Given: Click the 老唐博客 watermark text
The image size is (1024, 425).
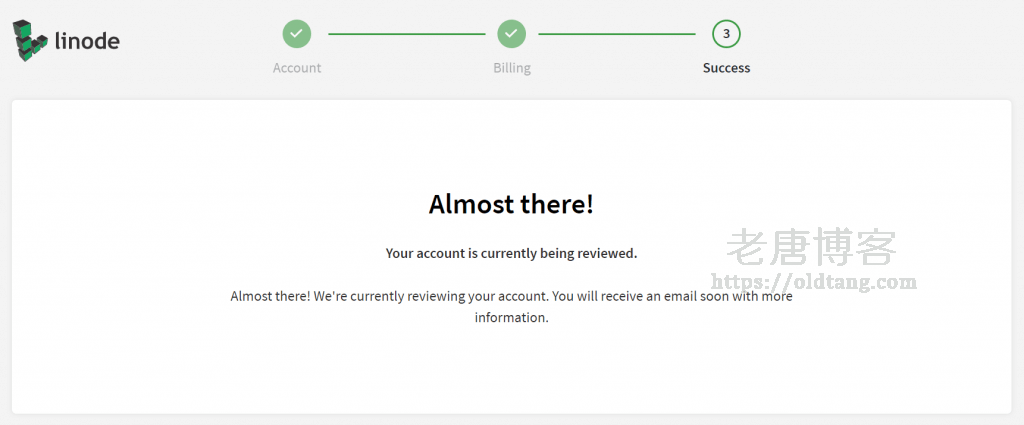Looking at the screenshot, I should click(811, 248).
